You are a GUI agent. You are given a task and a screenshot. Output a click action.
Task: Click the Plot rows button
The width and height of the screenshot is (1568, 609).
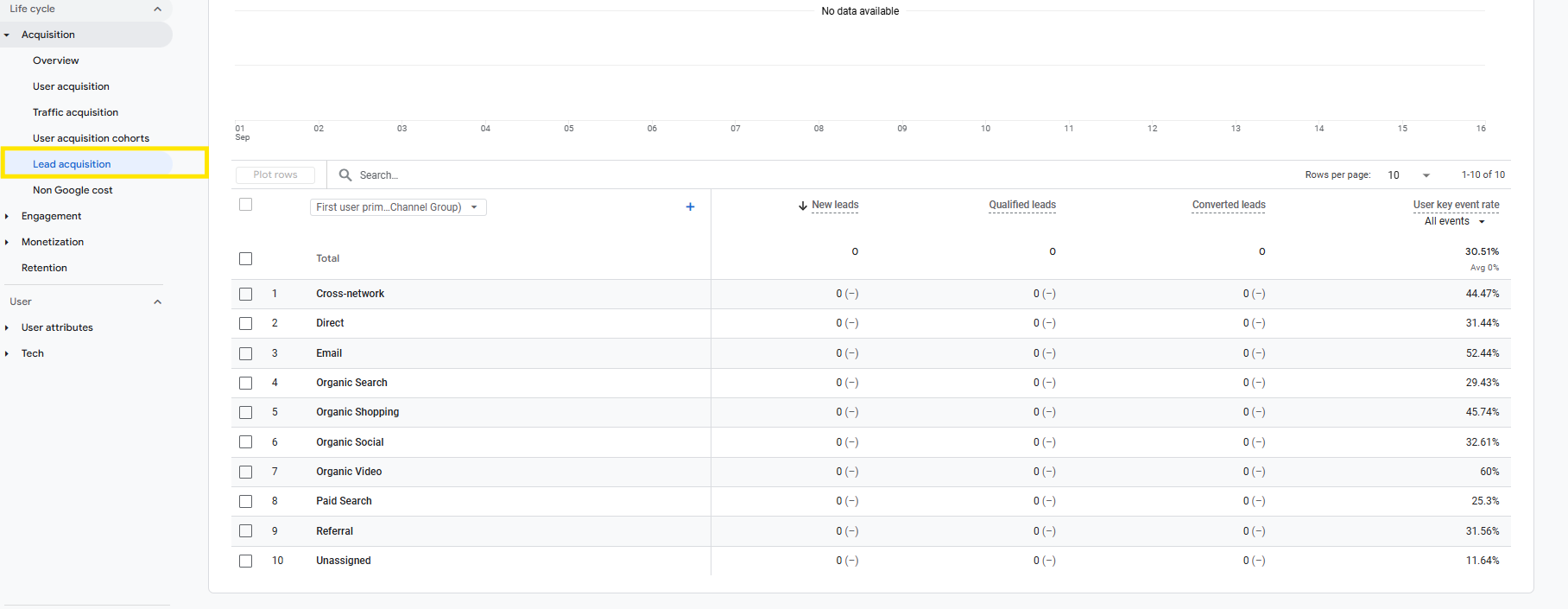pyautogui.click(x=275, y=174)
